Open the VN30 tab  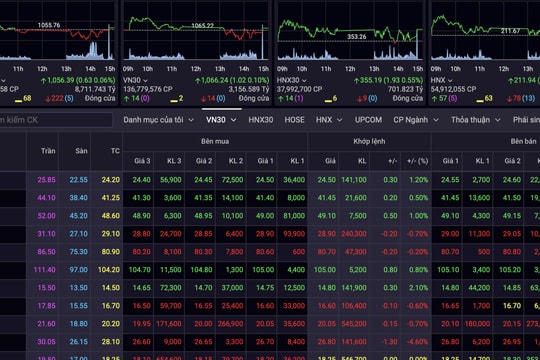216,120
